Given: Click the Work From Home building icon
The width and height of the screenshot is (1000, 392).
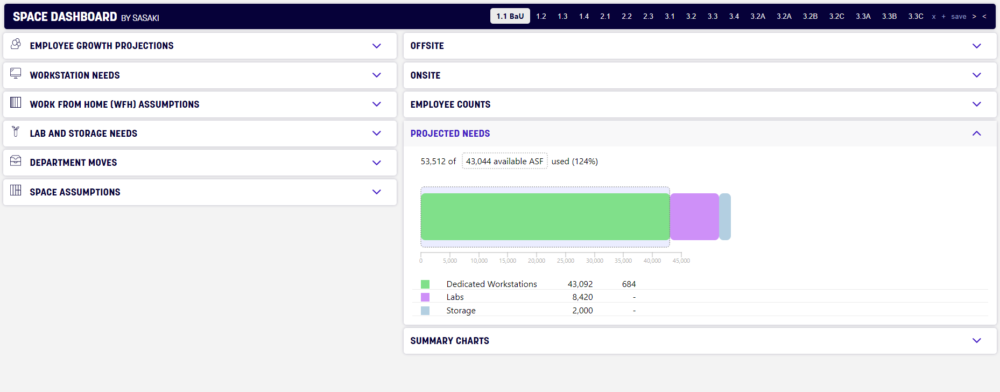Looking at the screenshot, I should (x=17, y=103).
